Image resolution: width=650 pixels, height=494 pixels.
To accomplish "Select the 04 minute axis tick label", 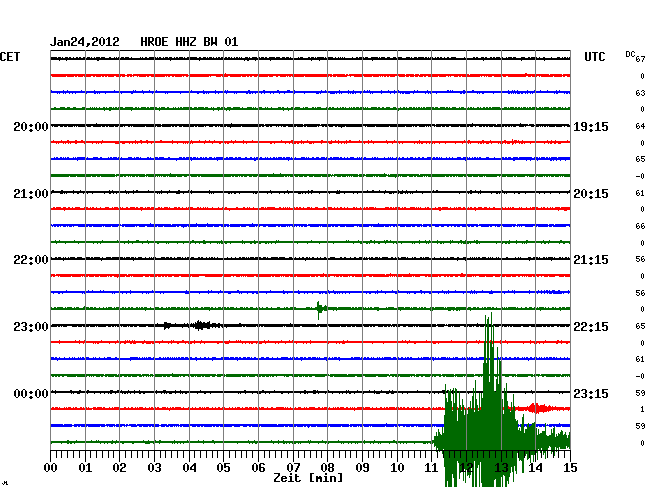I will [189, 467].
